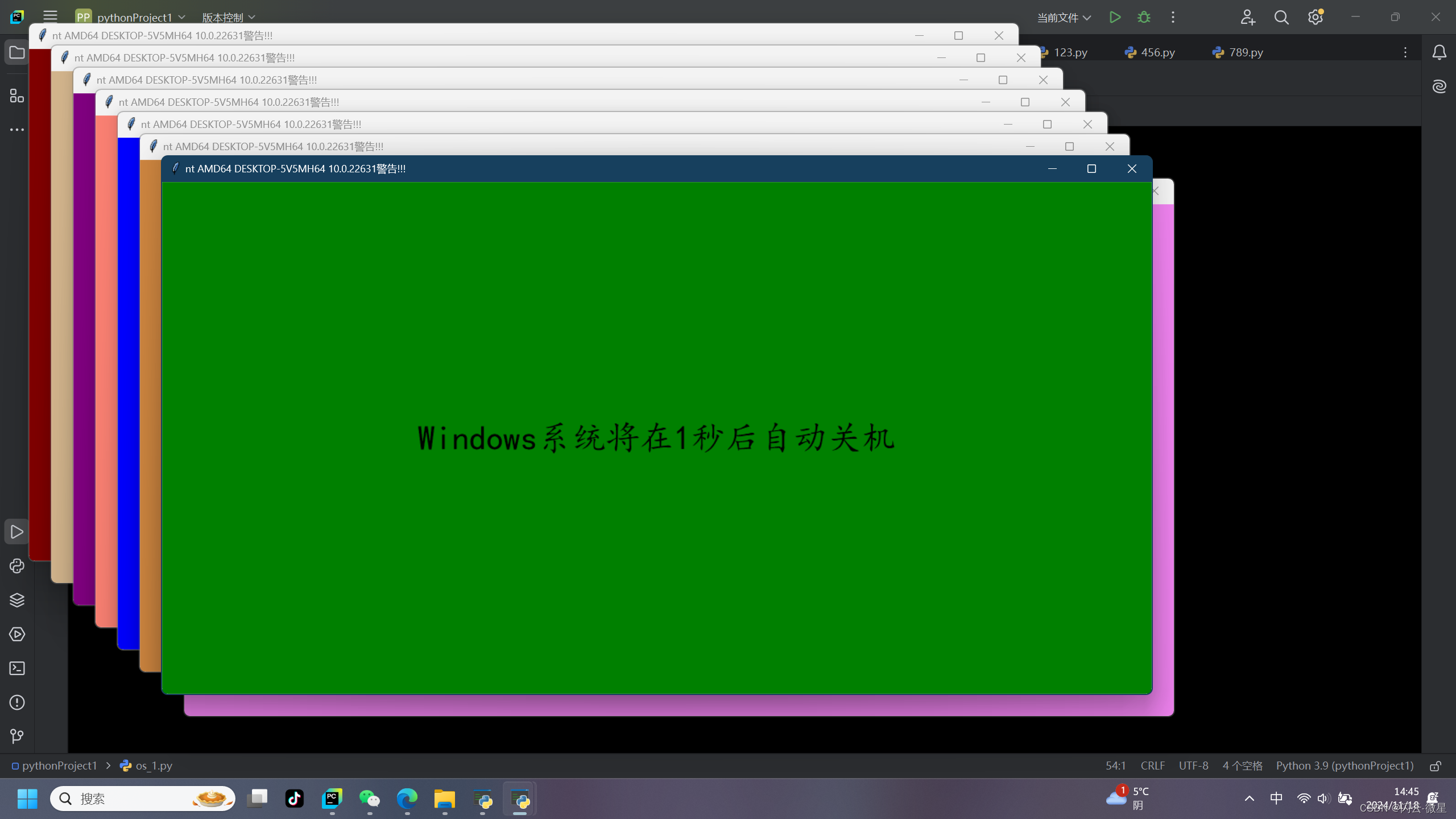Viewport: 1456px width, 819px height.
Task: Debug the current file with bug icon
Action: tap(1144, 17)
